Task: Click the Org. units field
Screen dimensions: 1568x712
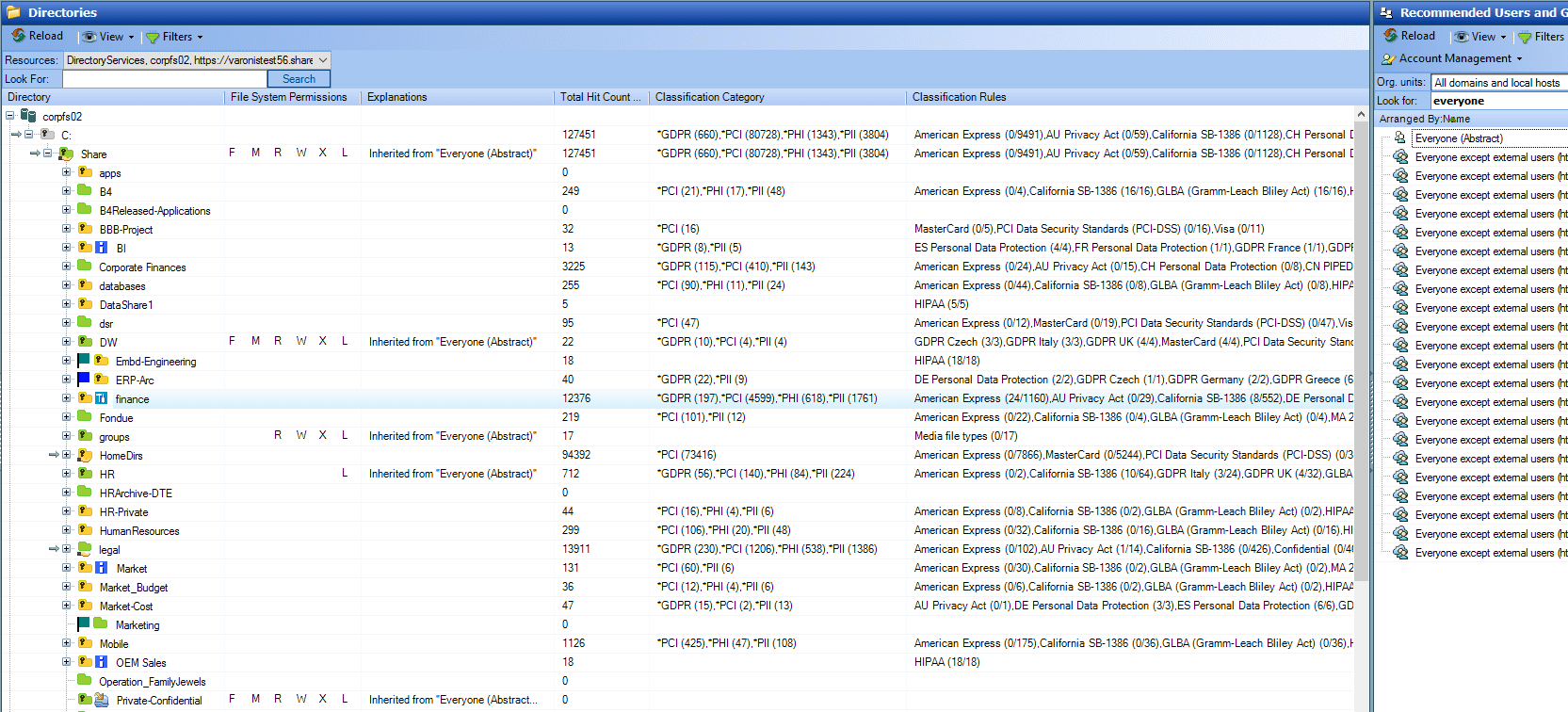Action: [x=1498, y=83]
